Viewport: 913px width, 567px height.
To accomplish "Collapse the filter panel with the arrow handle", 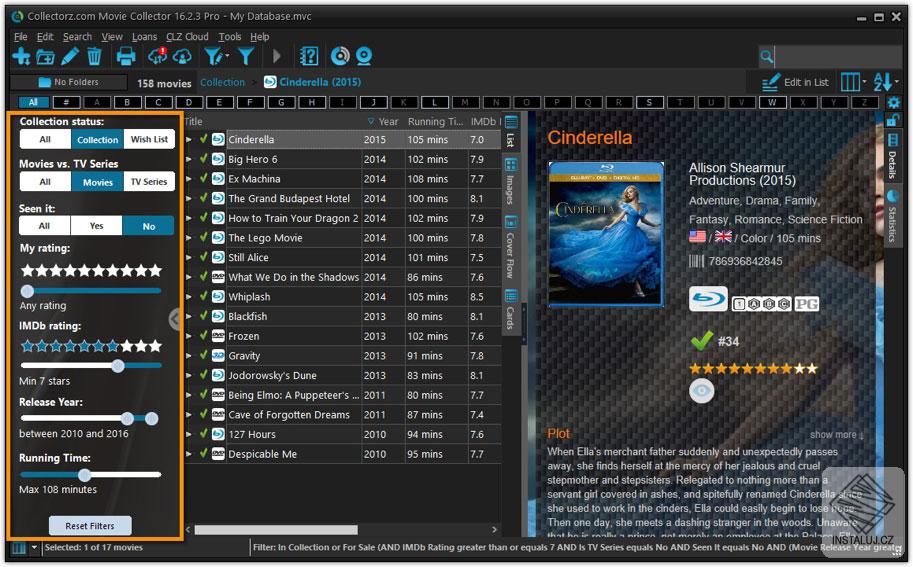I will [175, 318].
